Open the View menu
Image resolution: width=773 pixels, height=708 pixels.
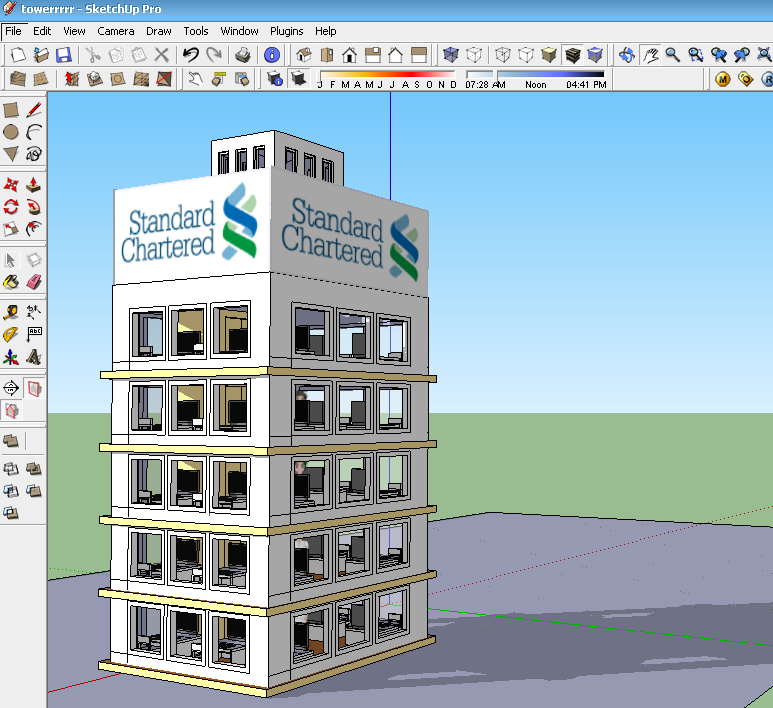pos(74,31)
